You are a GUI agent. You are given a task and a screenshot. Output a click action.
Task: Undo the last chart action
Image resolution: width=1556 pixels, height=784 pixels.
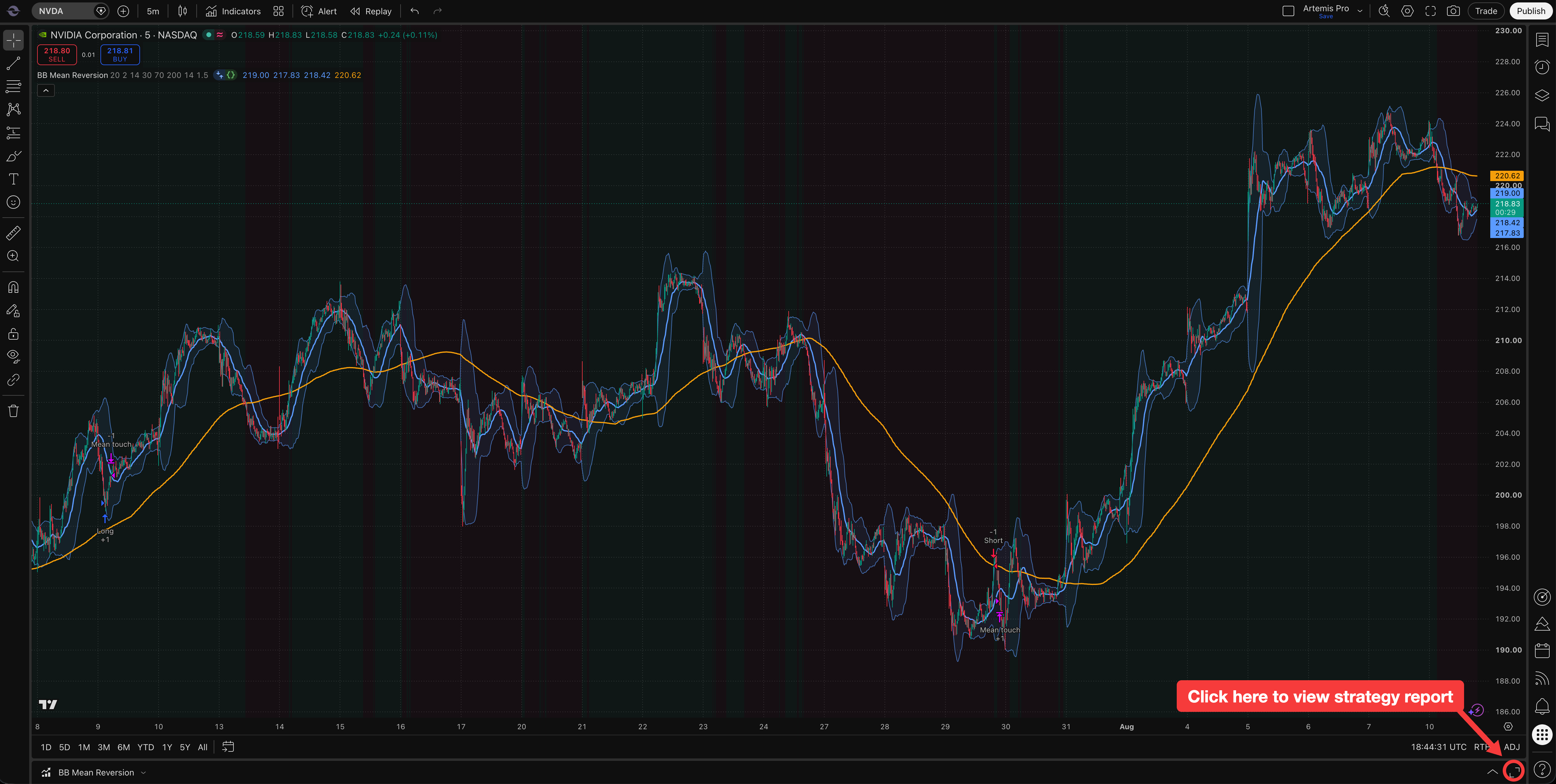coord(414,11)
